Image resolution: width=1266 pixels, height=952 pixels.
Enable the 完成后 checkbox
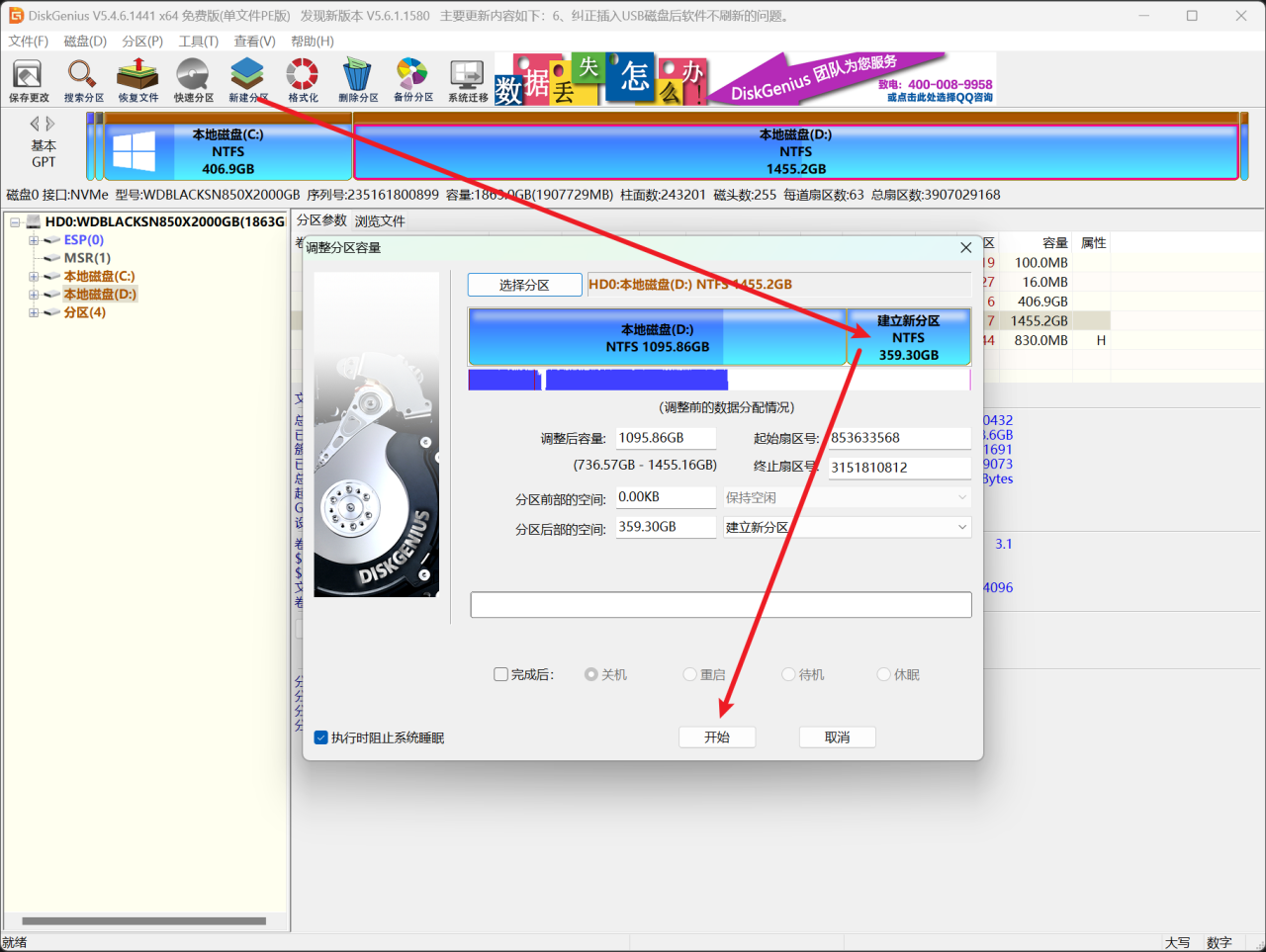point(501,674)
